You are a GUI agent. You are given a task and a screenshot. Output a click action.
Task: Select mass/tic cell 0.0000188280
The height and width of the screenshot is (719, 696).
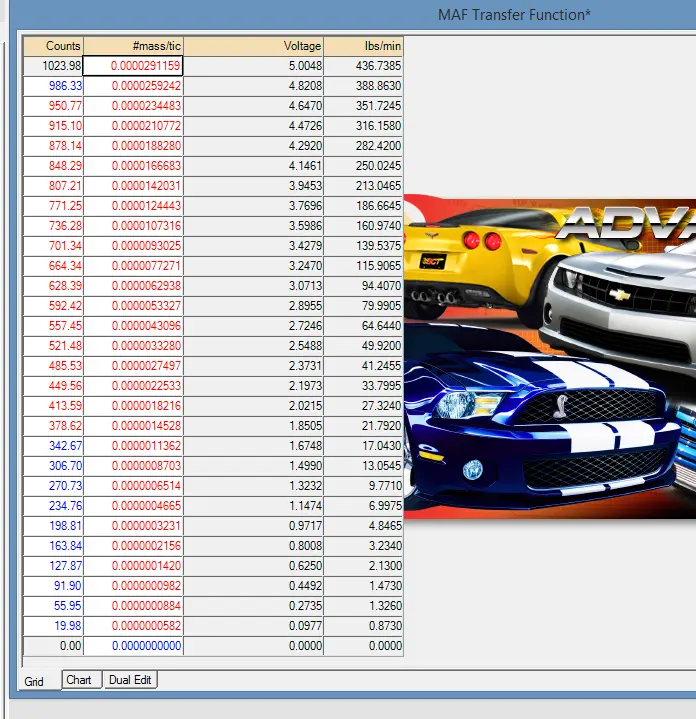point(133,146)
